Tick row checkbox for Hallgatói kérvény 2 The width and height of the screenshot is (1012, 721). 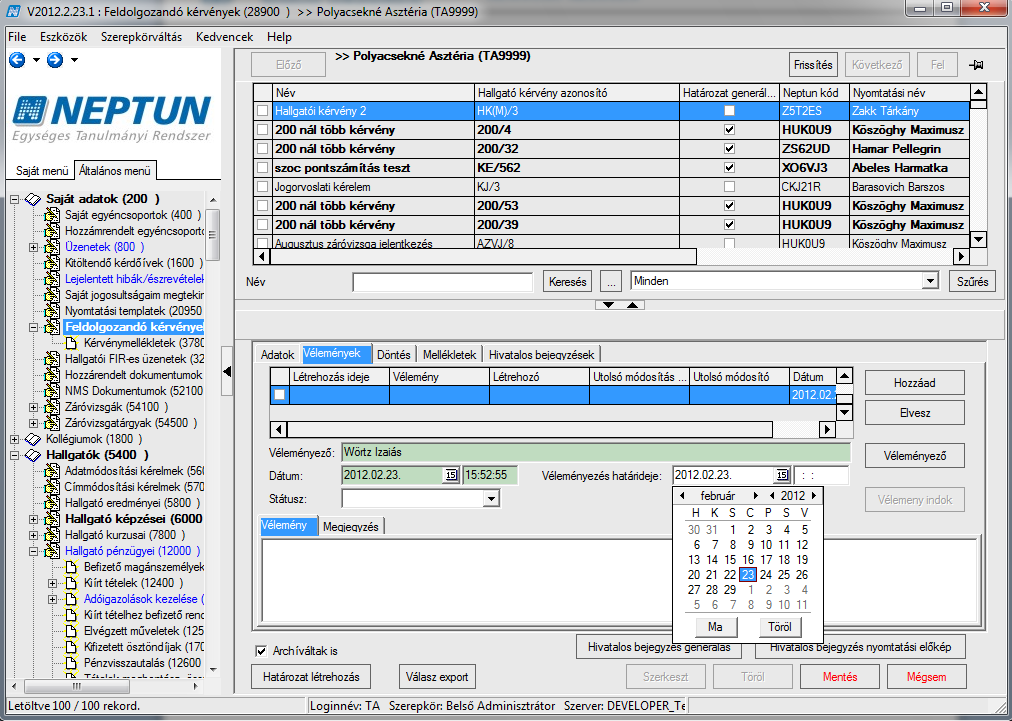(x=262, y=111)
